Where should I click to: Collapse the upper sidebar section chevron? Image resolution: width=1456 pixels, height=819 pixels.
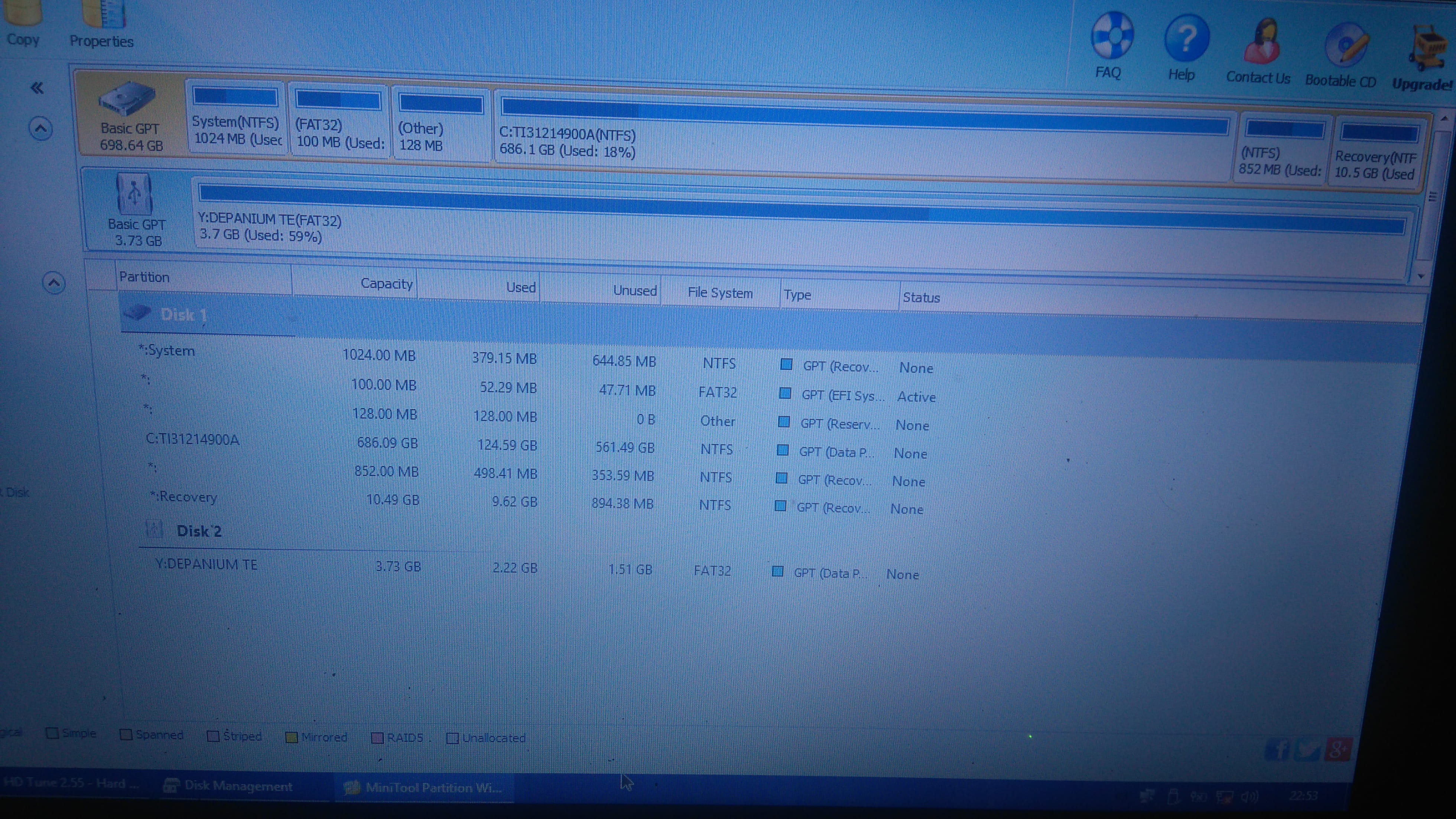click(x=41, y=129)
